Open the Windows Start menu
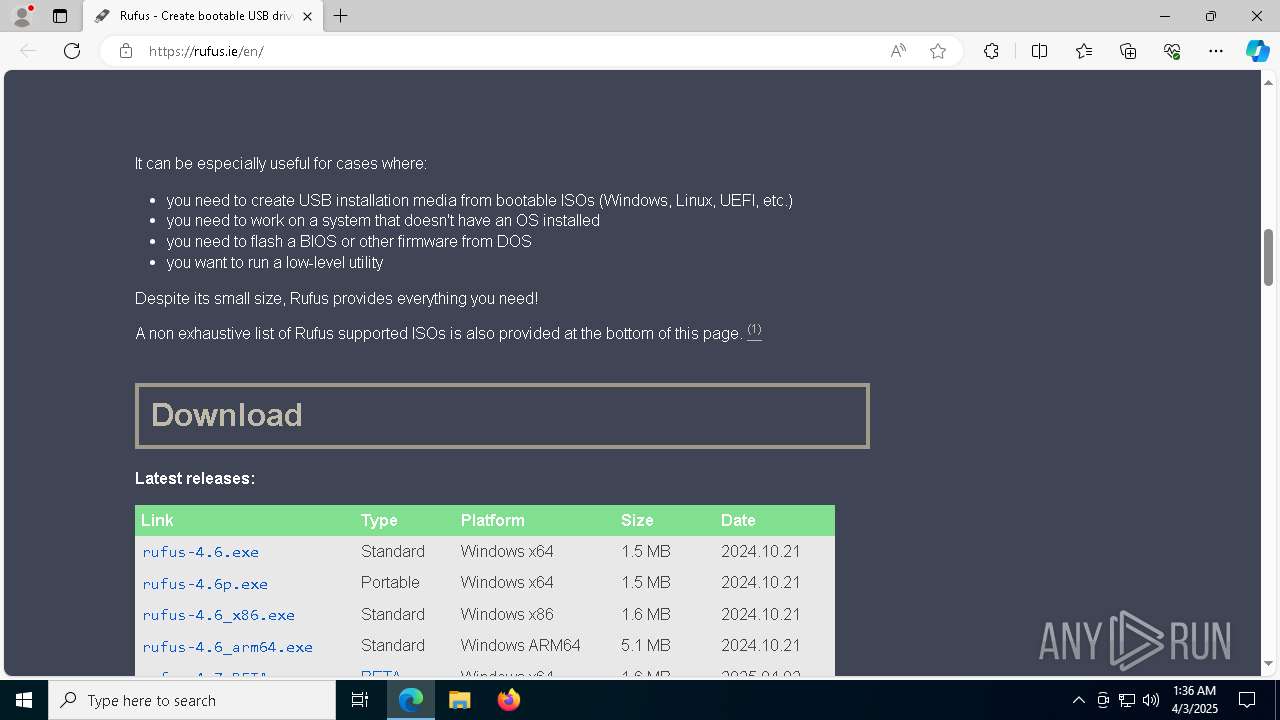Image resolution: width=1280 pixels, height=720 pixels. [x=24, y=700]
